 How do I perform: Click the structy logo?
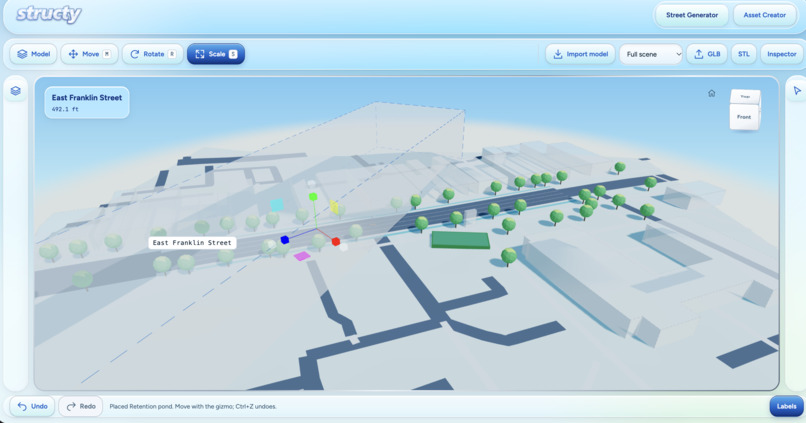(x=49, y=14)
